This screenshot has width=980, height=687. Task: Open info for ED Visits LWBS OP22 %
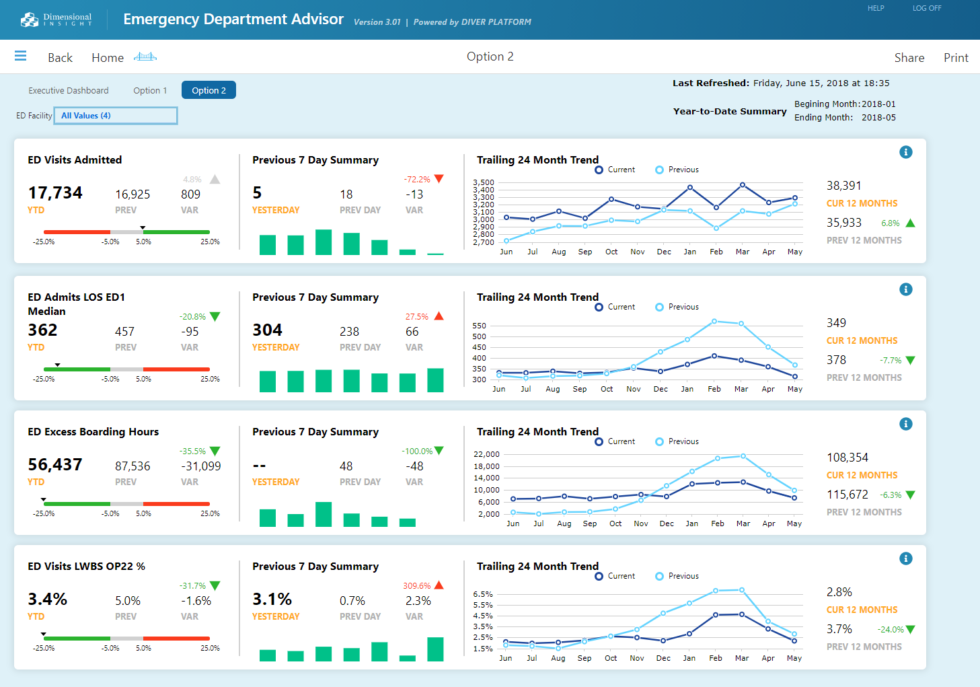906,558
